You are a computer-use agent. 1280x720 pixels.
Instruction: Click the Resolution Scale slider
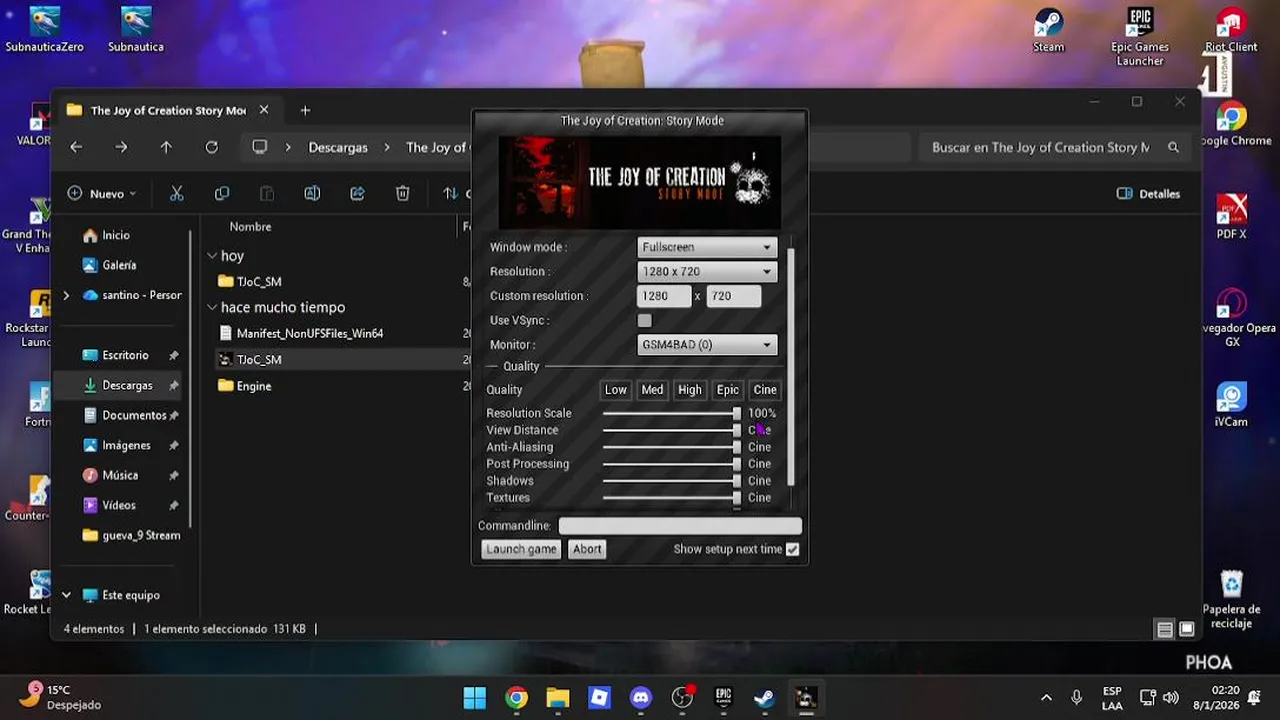click(672, 413)
